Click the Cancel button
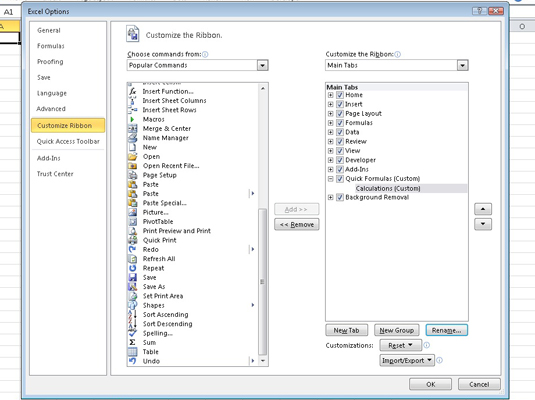The width and height of the screenshot is (535, 400). pos(479,384)
